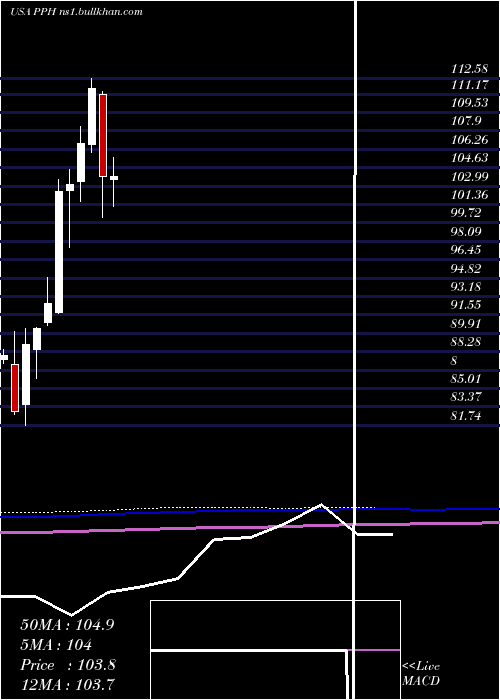Image resolution: width=500 pixels, height=700 pixels.
Task: Click the 88.28 price label
Action: click(x=466, y=342)
